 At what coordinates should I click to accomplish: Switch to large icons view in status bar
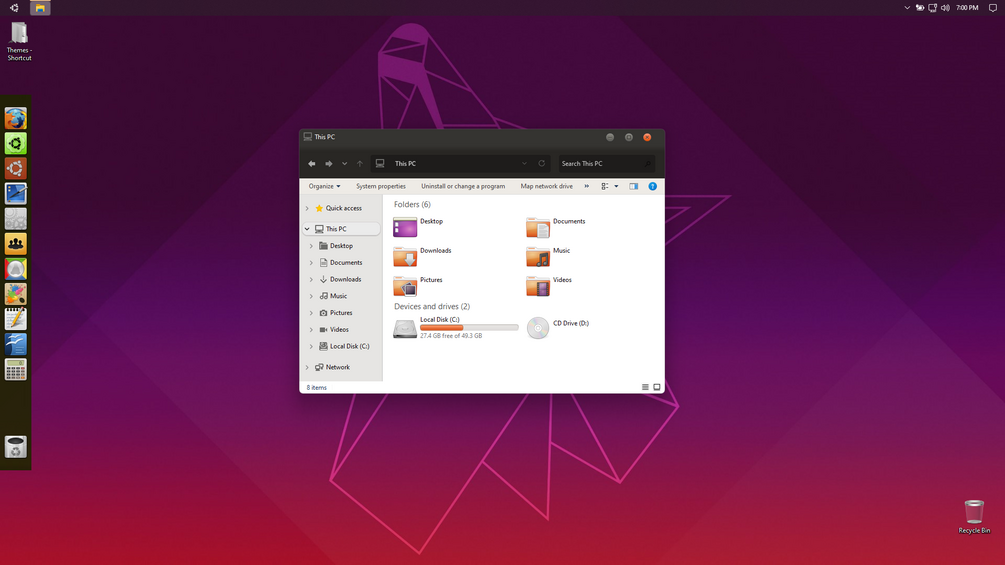click(x=657, y=387)
